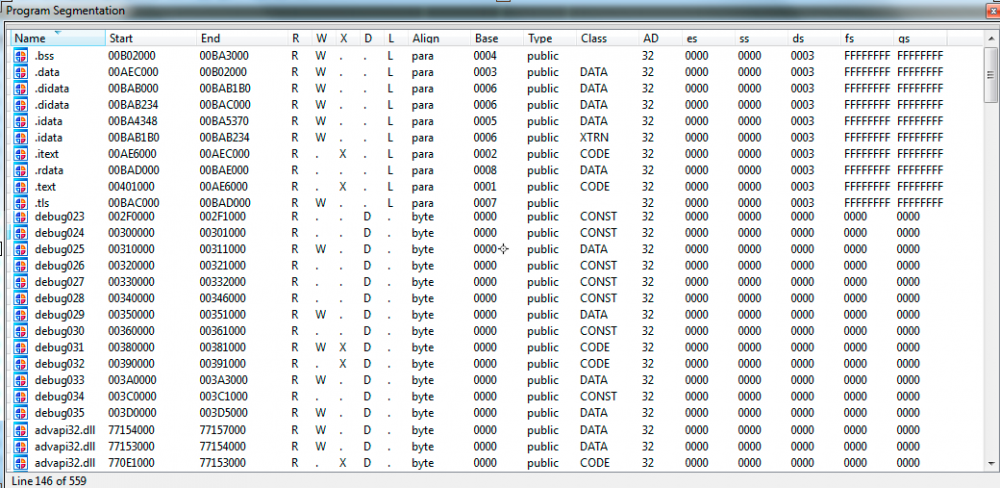Select the debug025 segment name
This screenshot has height=488, width=1000.
point(60,249)
